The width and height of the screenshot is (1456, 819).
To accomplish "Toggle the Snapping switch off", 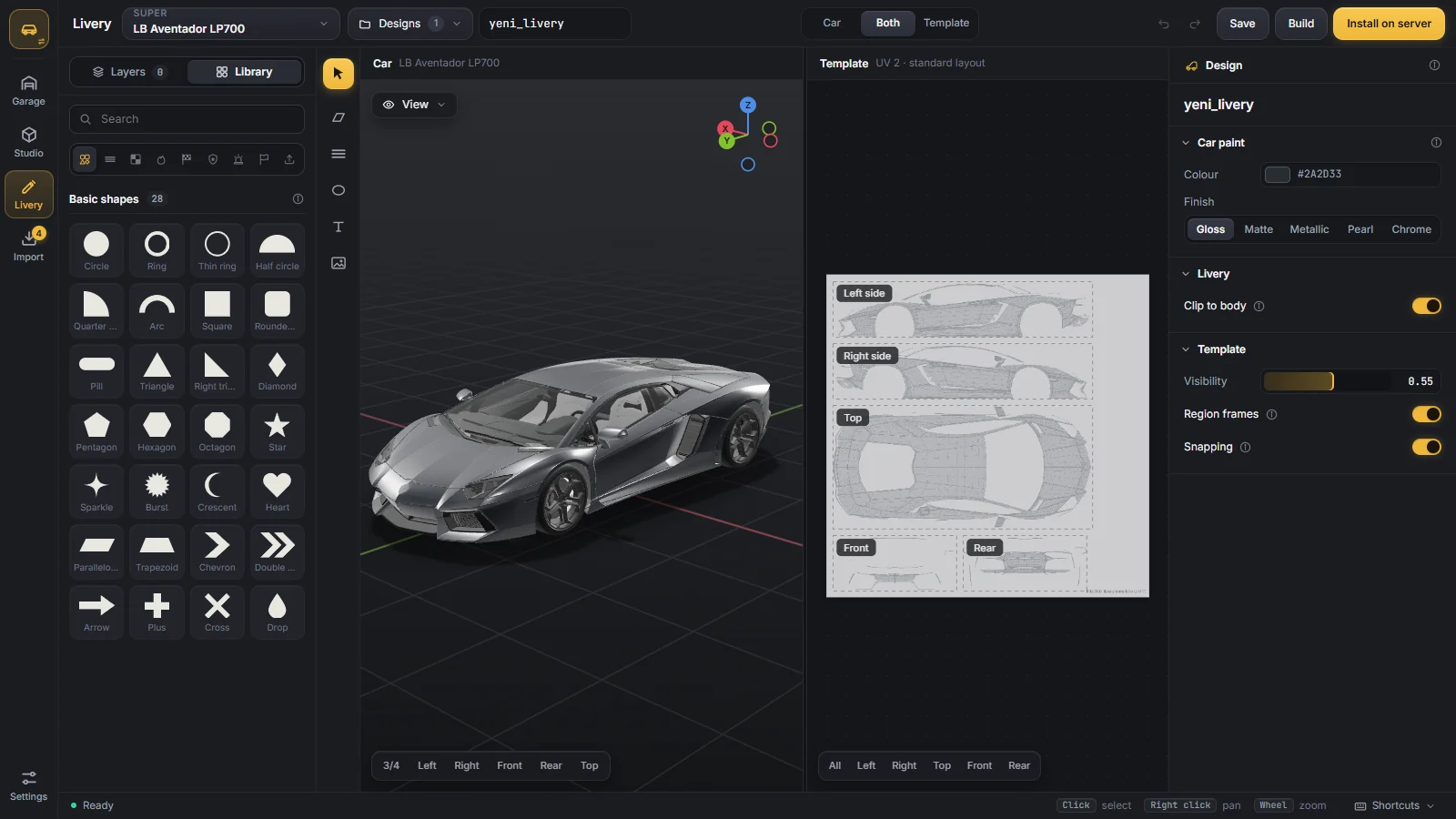I will (x=1426, y=447).
